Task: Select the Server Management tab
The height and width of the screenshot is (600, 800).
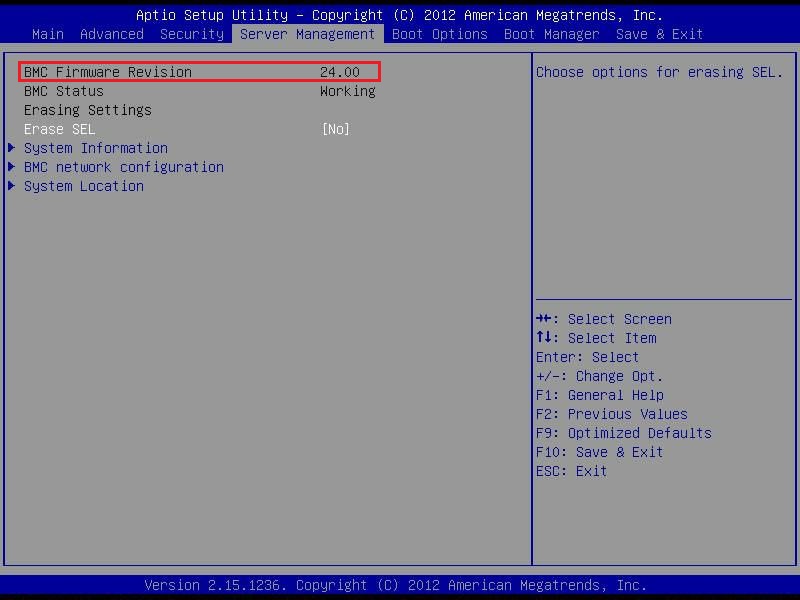Action: [x=306, y=33]
